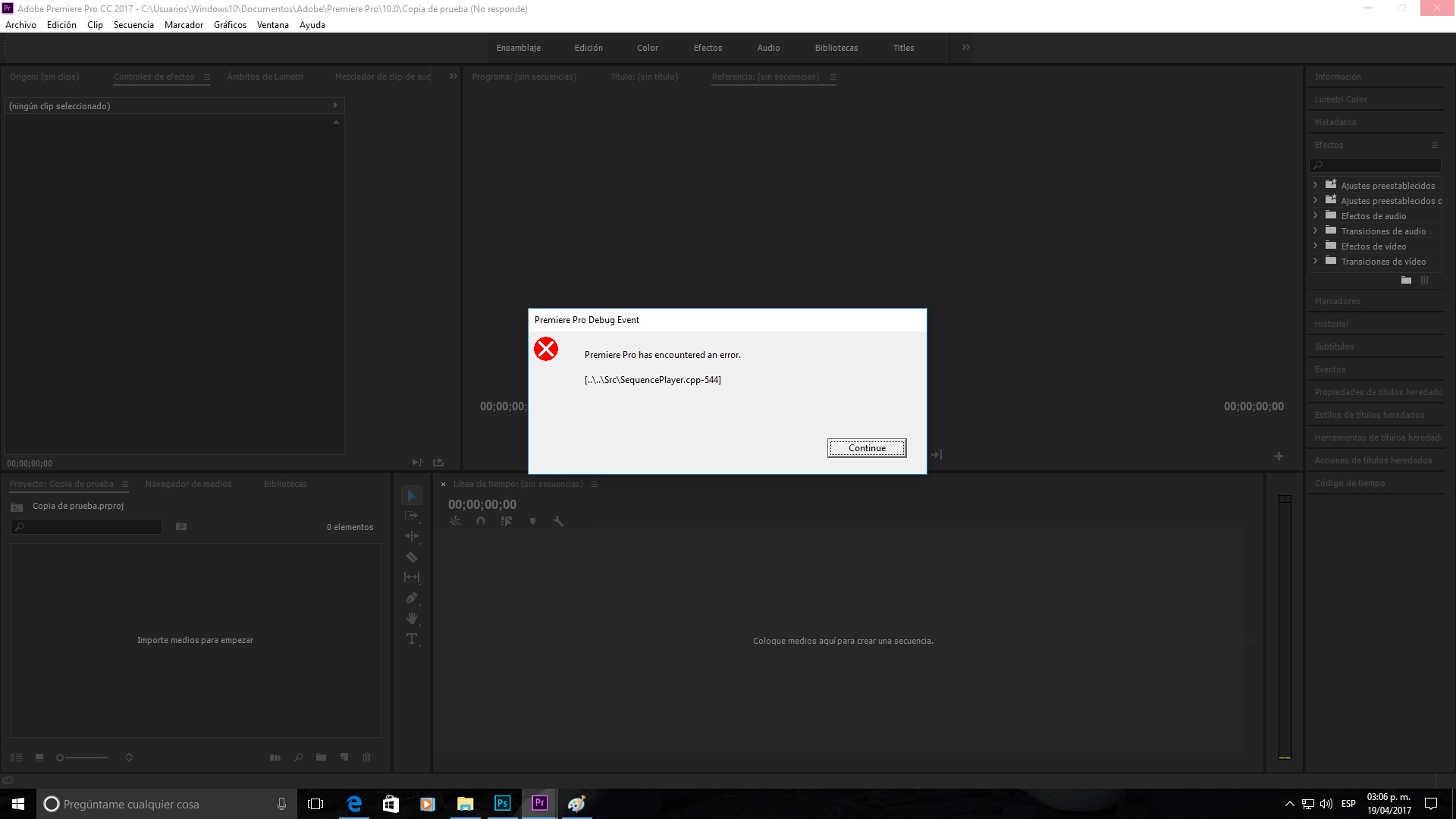Toggle the timeline Snap magnet

pos(481,521)
